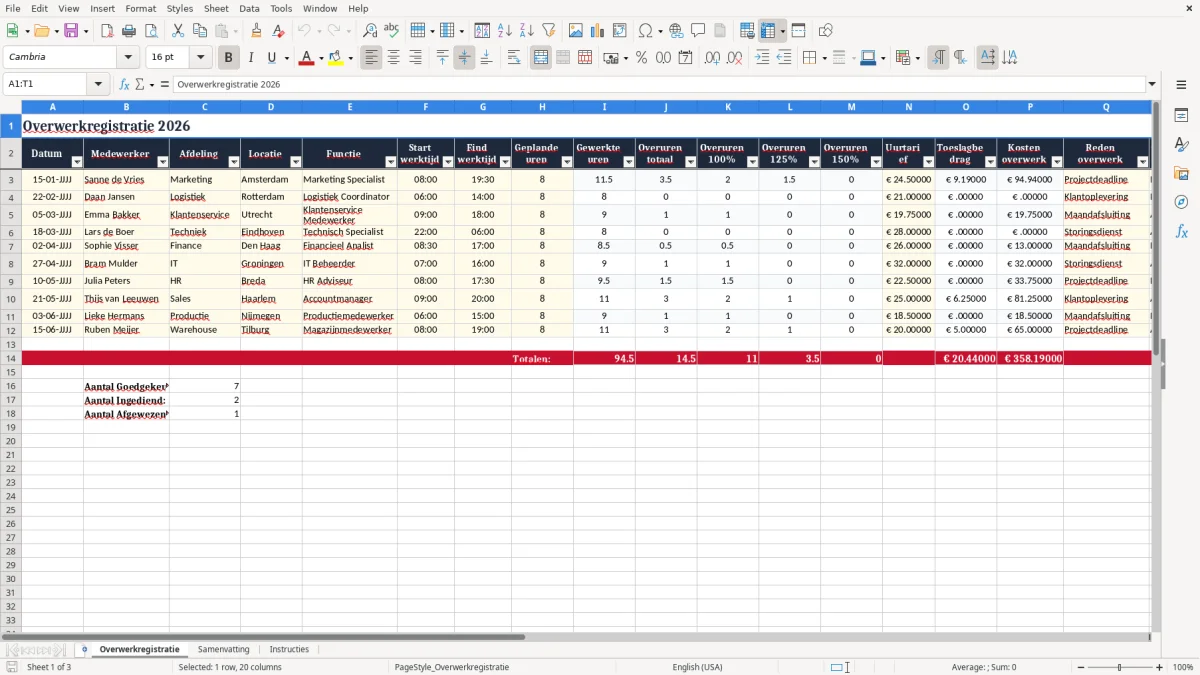Open the 16 pt font size dropdown

(x=200, y=58)
